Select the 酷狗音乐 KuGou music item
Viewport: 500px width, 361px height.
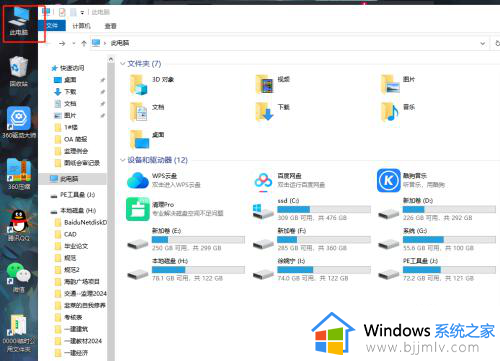coord(411,180)
